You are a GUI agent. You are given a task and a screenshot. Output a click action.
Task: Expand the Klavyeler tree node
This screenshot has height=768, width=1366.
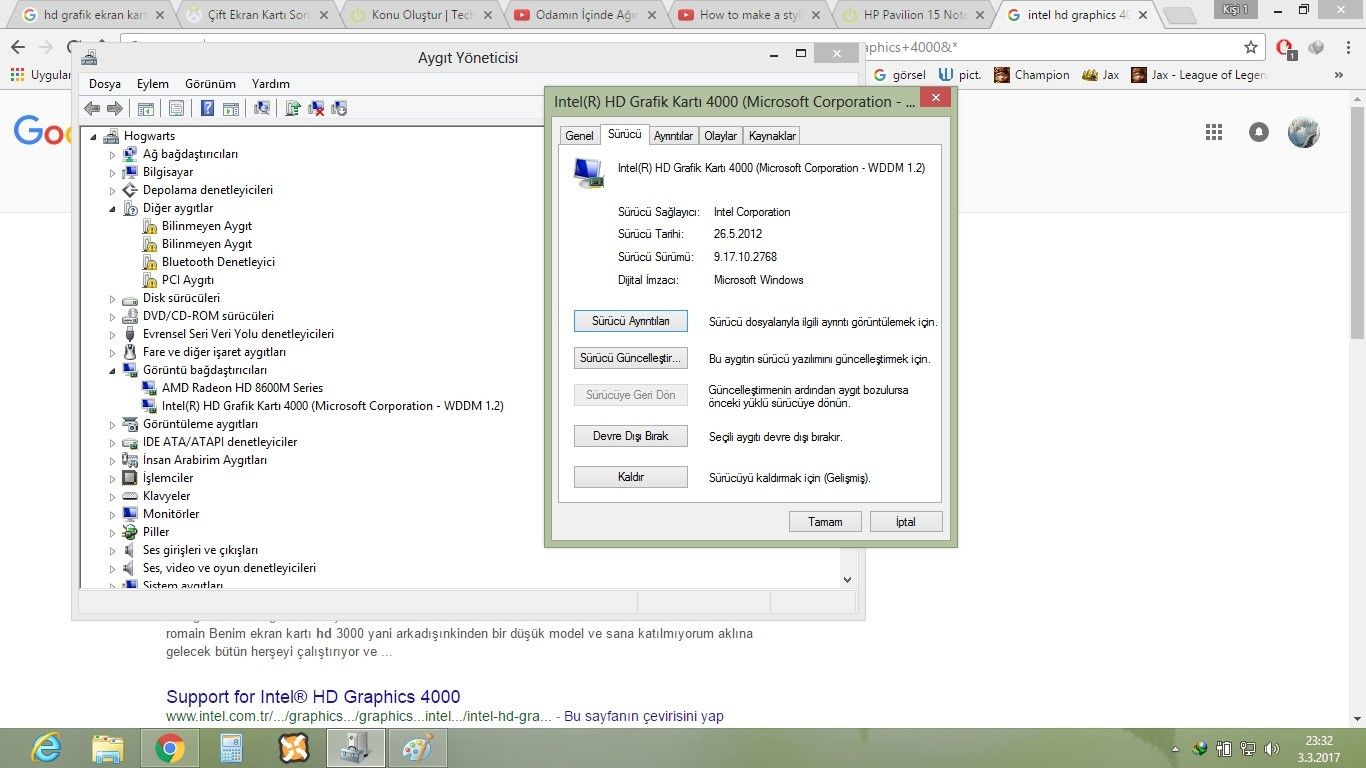point(113,496)
